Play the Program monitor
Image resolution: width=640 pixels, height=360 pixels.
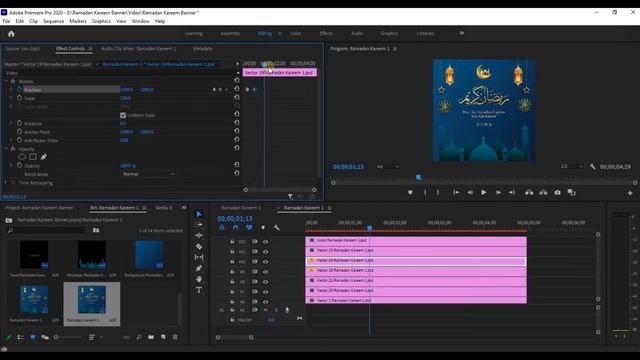coord(484,192)
